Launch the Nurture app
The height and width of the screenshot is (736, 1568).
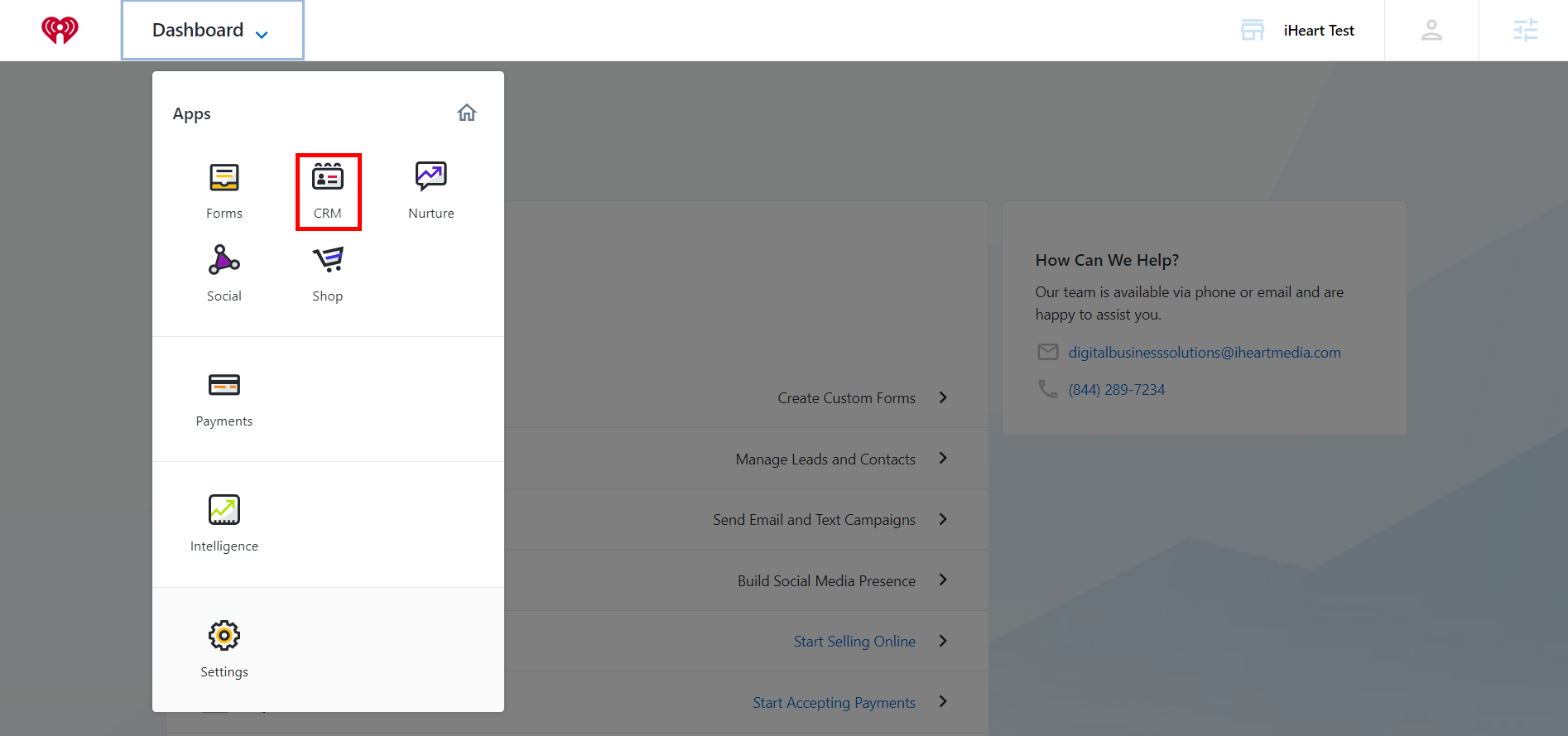431,191
